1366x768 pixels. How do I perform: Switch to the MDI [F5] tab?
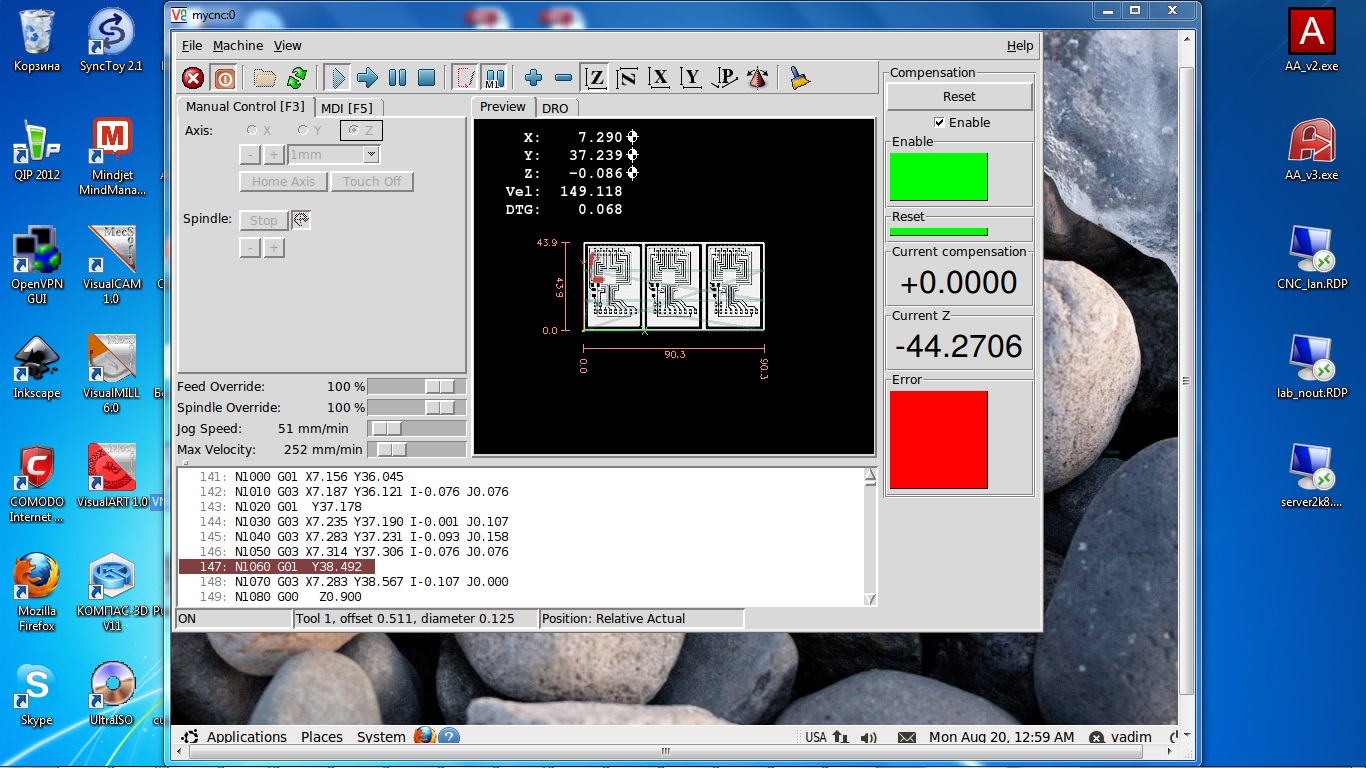348,108
